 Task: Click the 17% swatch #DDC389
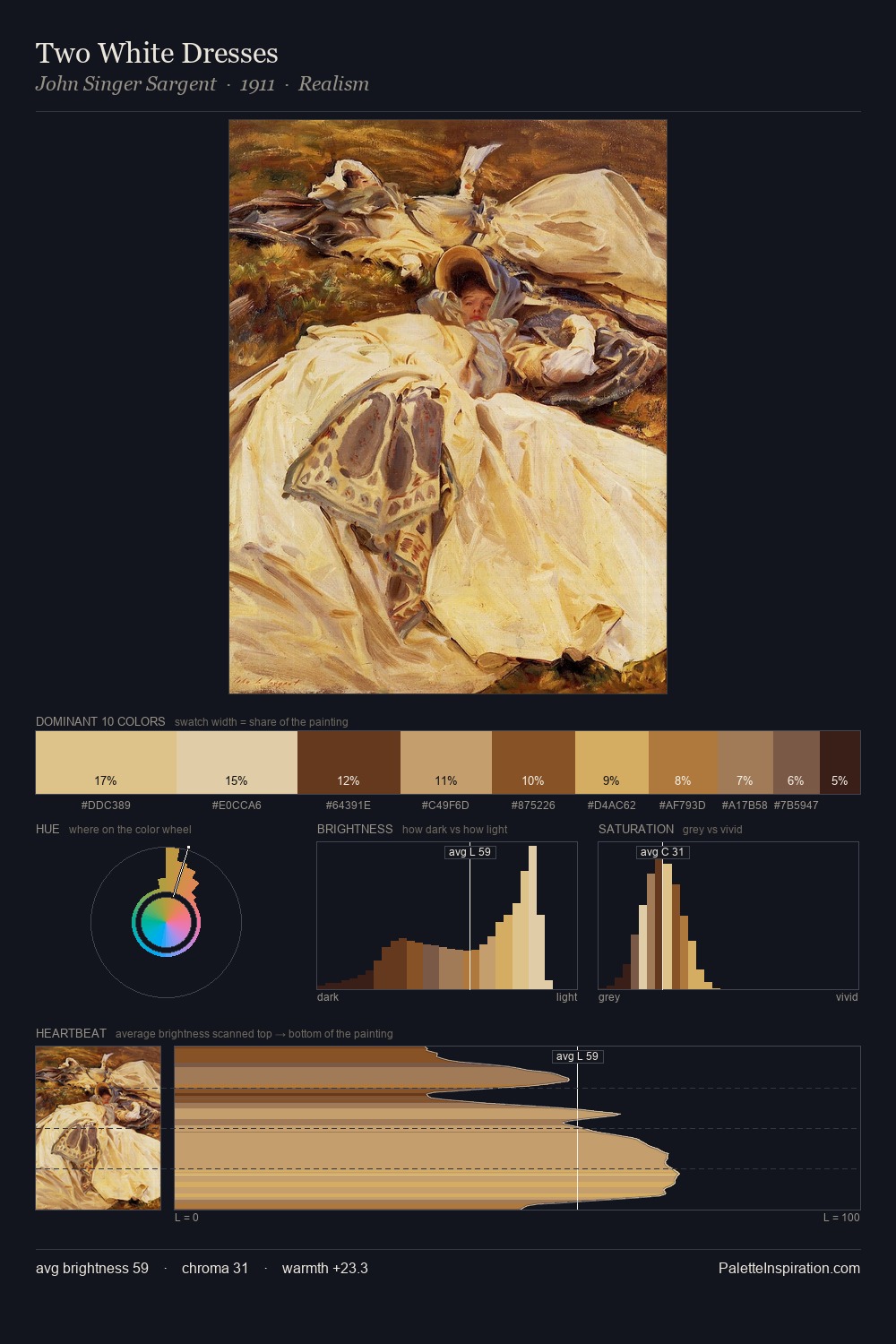(106, 762)
